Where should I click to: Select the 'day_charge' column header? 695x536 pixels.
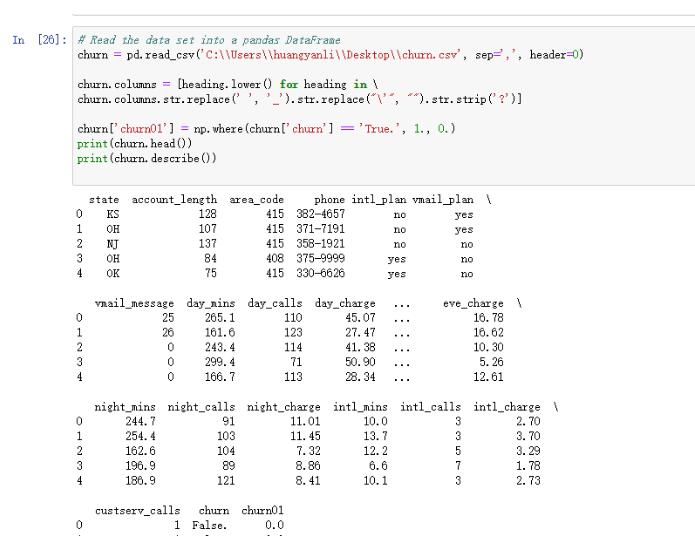pos(345,304)
